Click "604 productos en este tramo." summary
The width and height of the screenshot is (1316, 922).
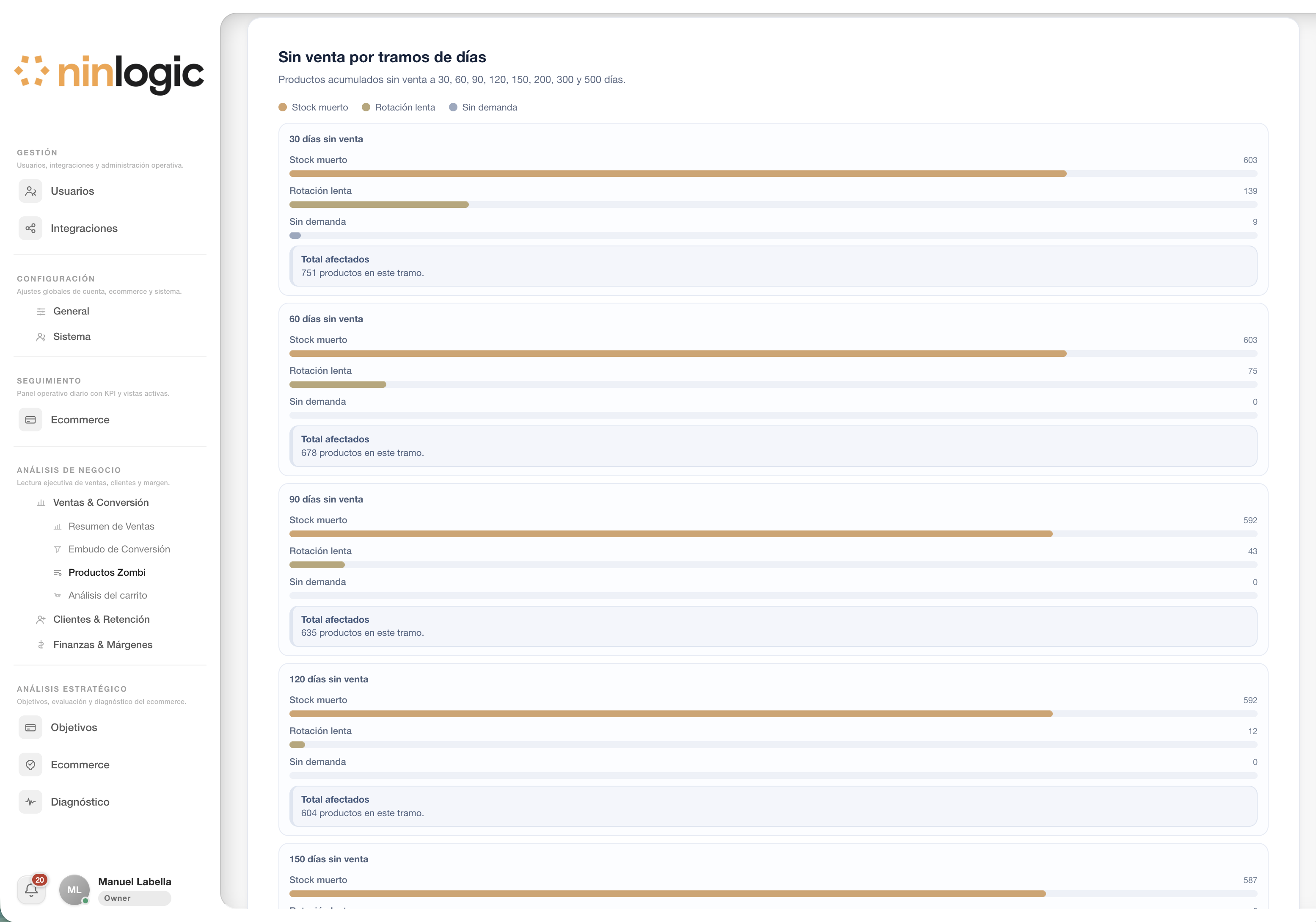(363, 813)
